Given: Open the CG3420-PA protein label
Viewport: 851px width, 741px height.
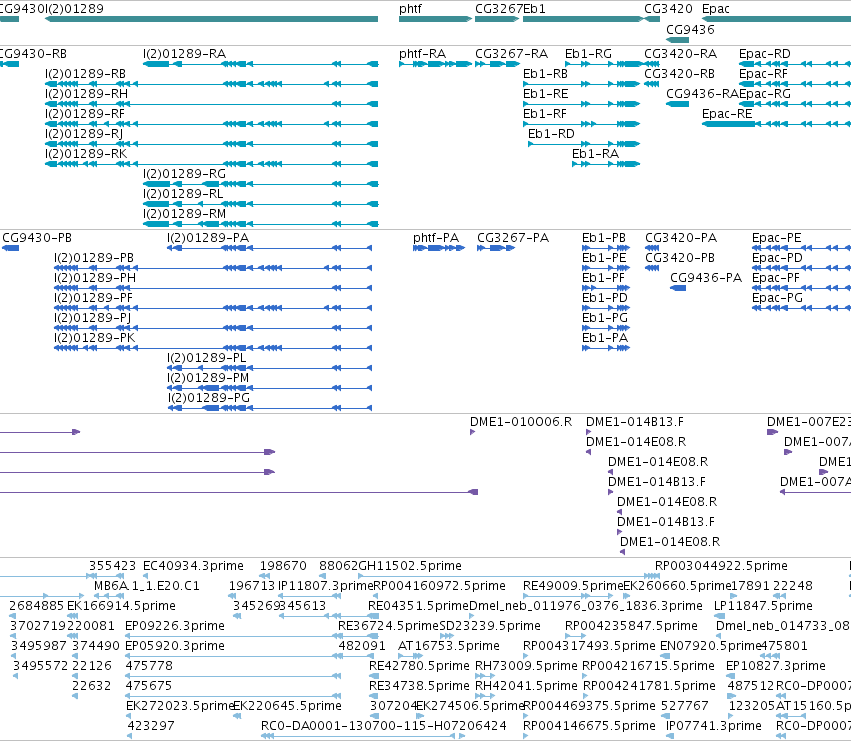Looking at the screenshot, I should (681, 238).
